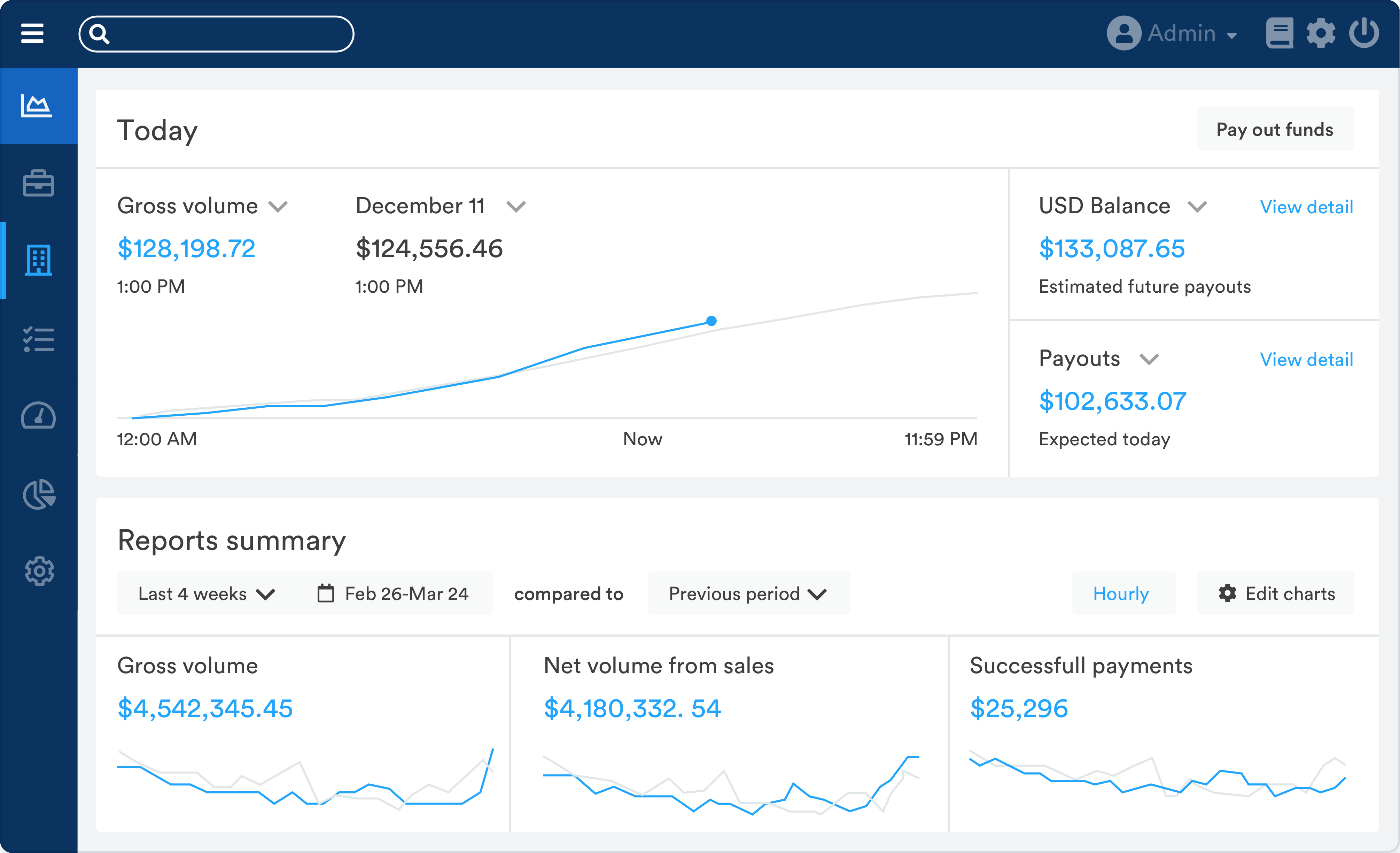
Task: Toggle the hamburger navigation menu
Action: pos(32,33)
